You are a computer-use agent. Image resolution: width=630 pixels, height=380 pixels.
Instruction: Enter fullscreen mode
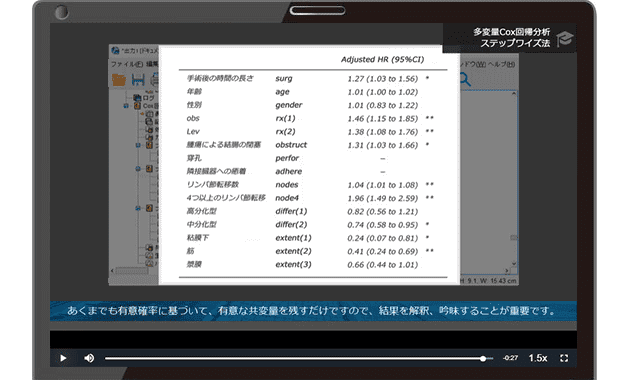pyautogui.click(x=564, y=358)
